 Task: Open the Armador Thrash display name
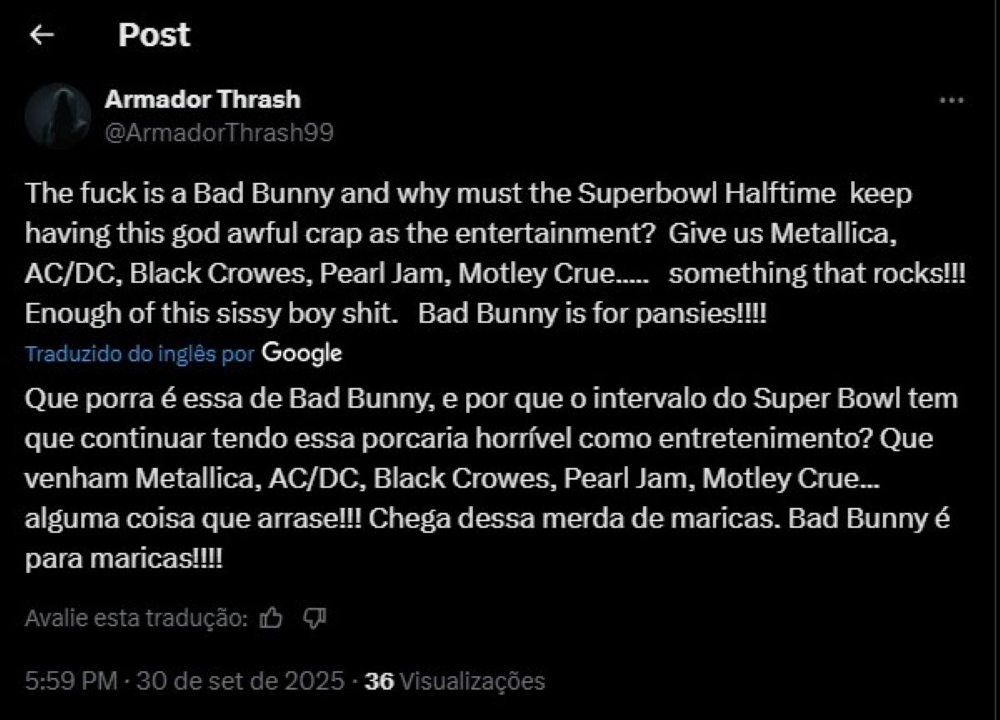[x=203, y=99]
